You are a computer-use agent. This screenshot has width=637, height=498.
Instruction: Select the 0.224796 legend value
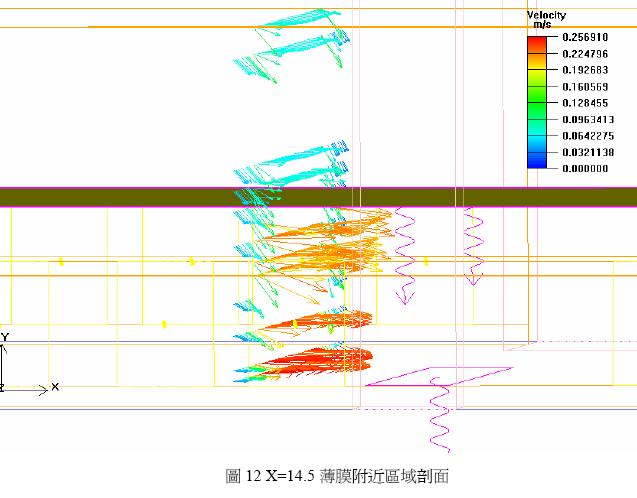click(585, 54)
